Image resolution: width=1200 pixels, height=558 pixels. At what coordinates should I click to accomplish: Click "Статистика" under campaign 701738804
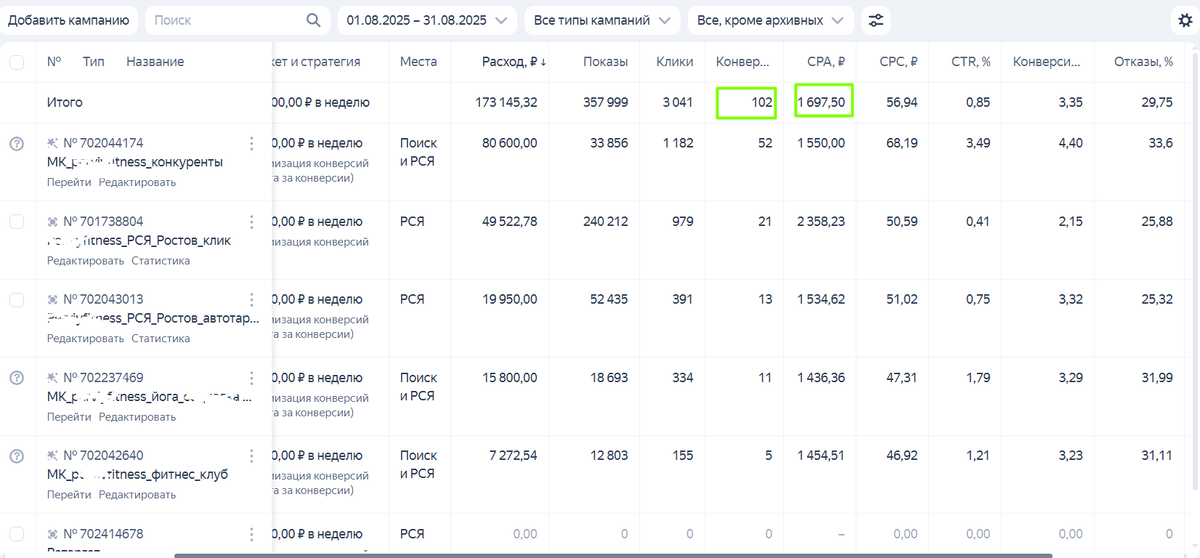pos(160,260)
